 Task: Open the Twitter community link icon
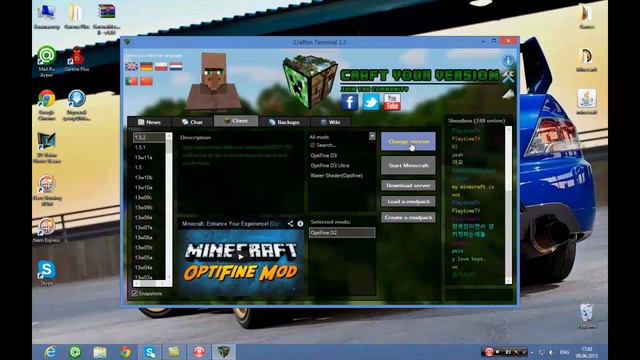(x=371, y=102)
